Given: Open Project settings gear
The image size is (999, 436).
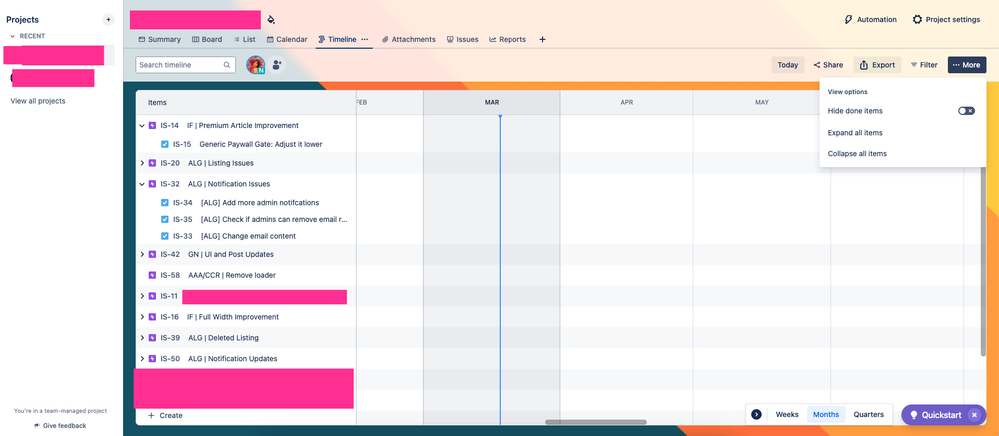Looking at the screenshot, I should [x=917, y=20].
